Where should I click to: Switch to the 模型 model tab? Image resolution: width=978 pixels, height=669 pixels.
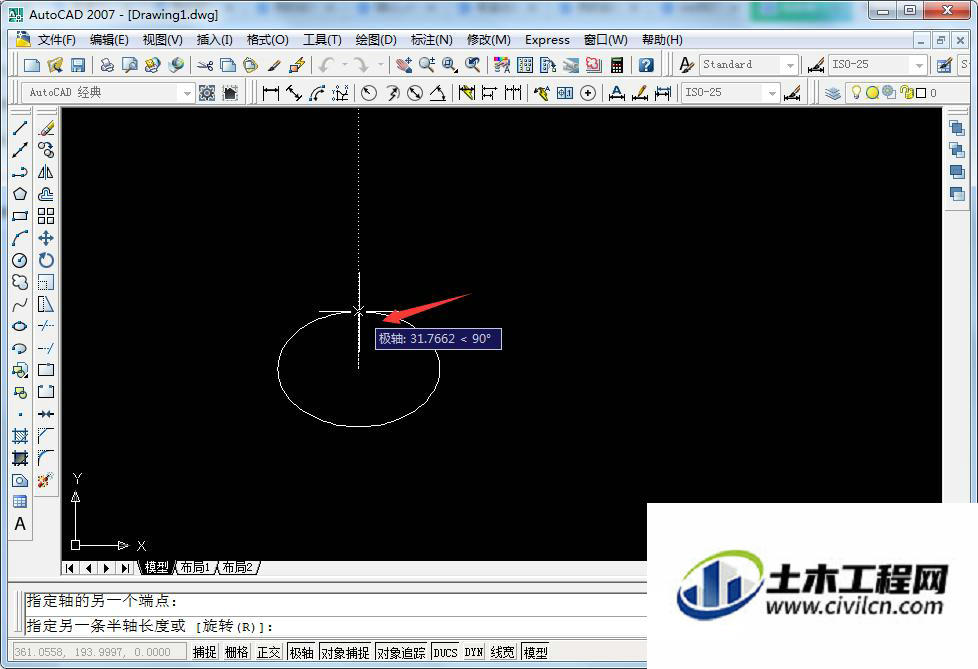(x=157, y=567)
